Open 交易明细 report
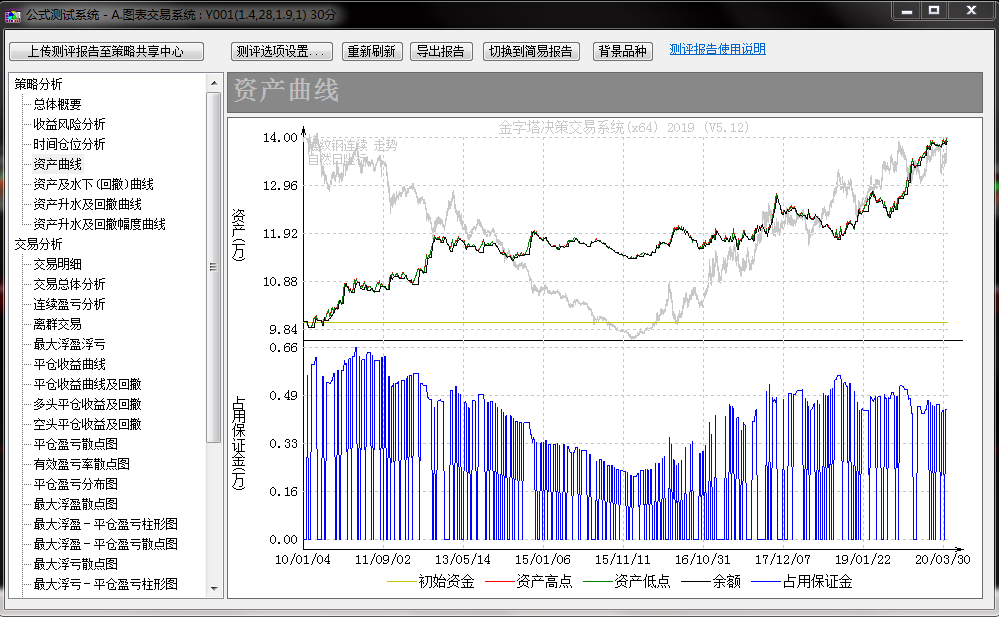The height and width of the screenshot is (617, 999). [x=57, y=264]
